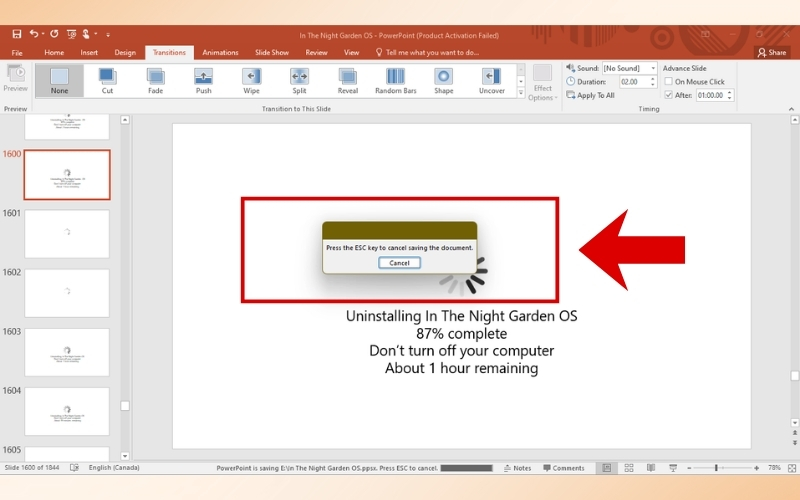Select slide 1601 thumbnail

tap(67, 234)
